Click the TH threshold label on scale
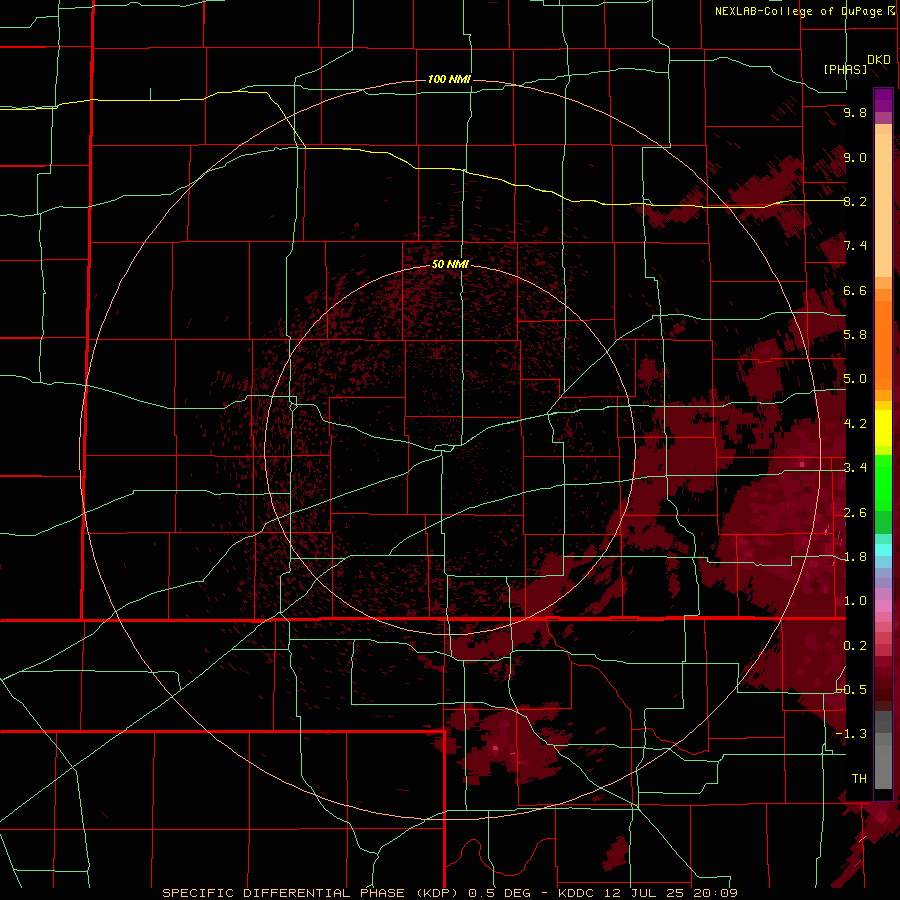This screenshot has height=900, width=900. coord(859,779)
